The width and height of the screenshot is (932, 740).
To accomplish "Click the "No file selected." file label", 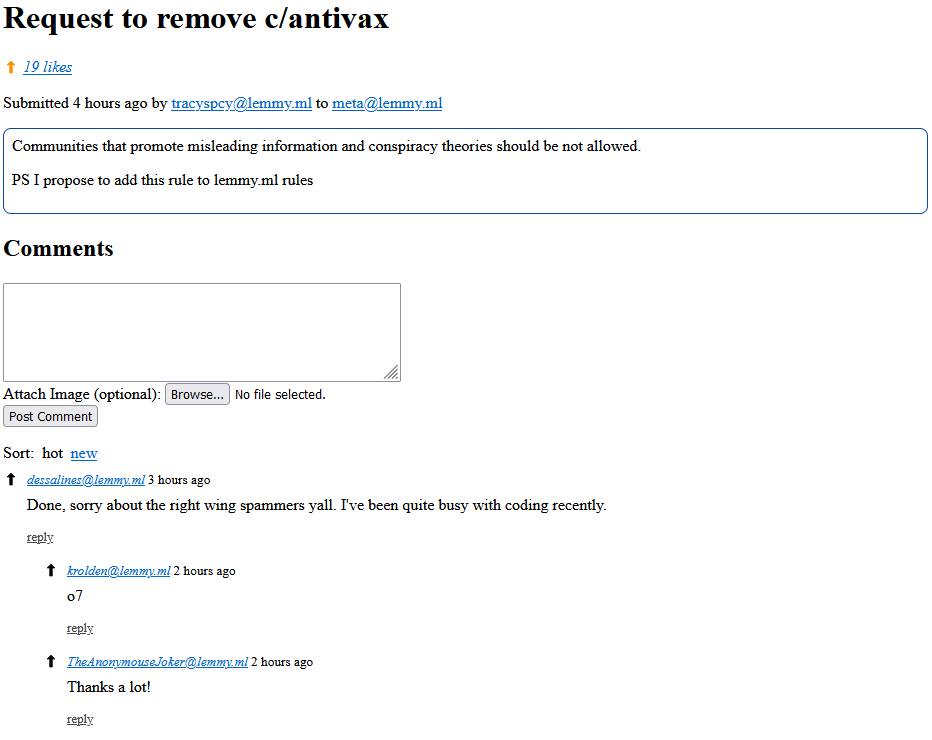I will [280, 395].
